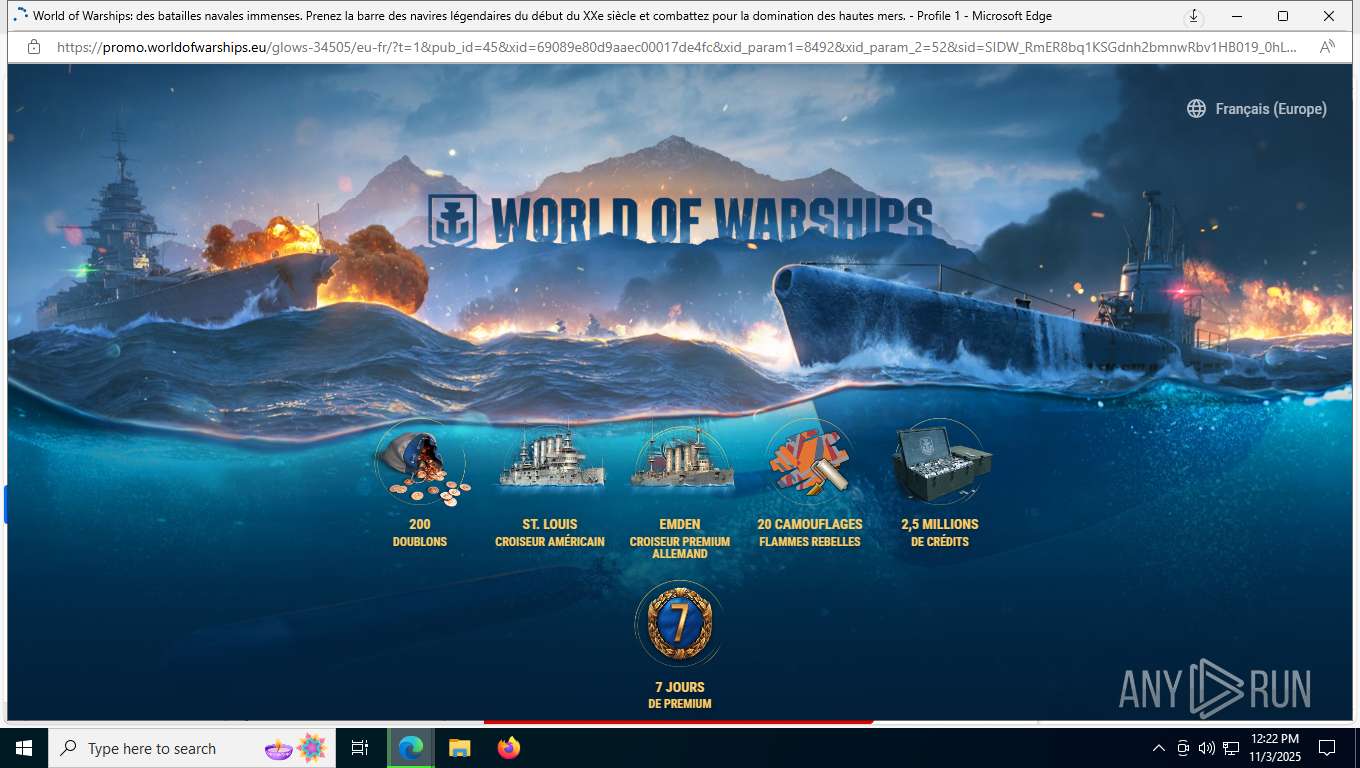Open the volume speaker tray icon
The height and width of the screenshot is (768, 1360).
(1207, 748)
